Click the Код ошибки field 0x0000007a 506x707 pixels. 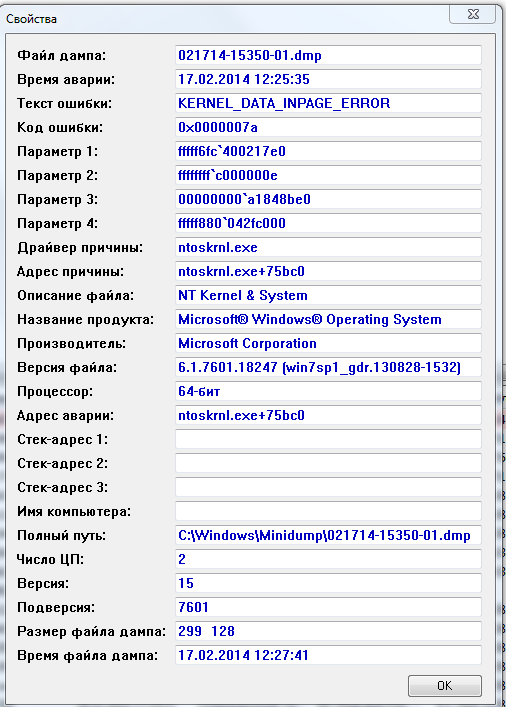pos(328,127)
